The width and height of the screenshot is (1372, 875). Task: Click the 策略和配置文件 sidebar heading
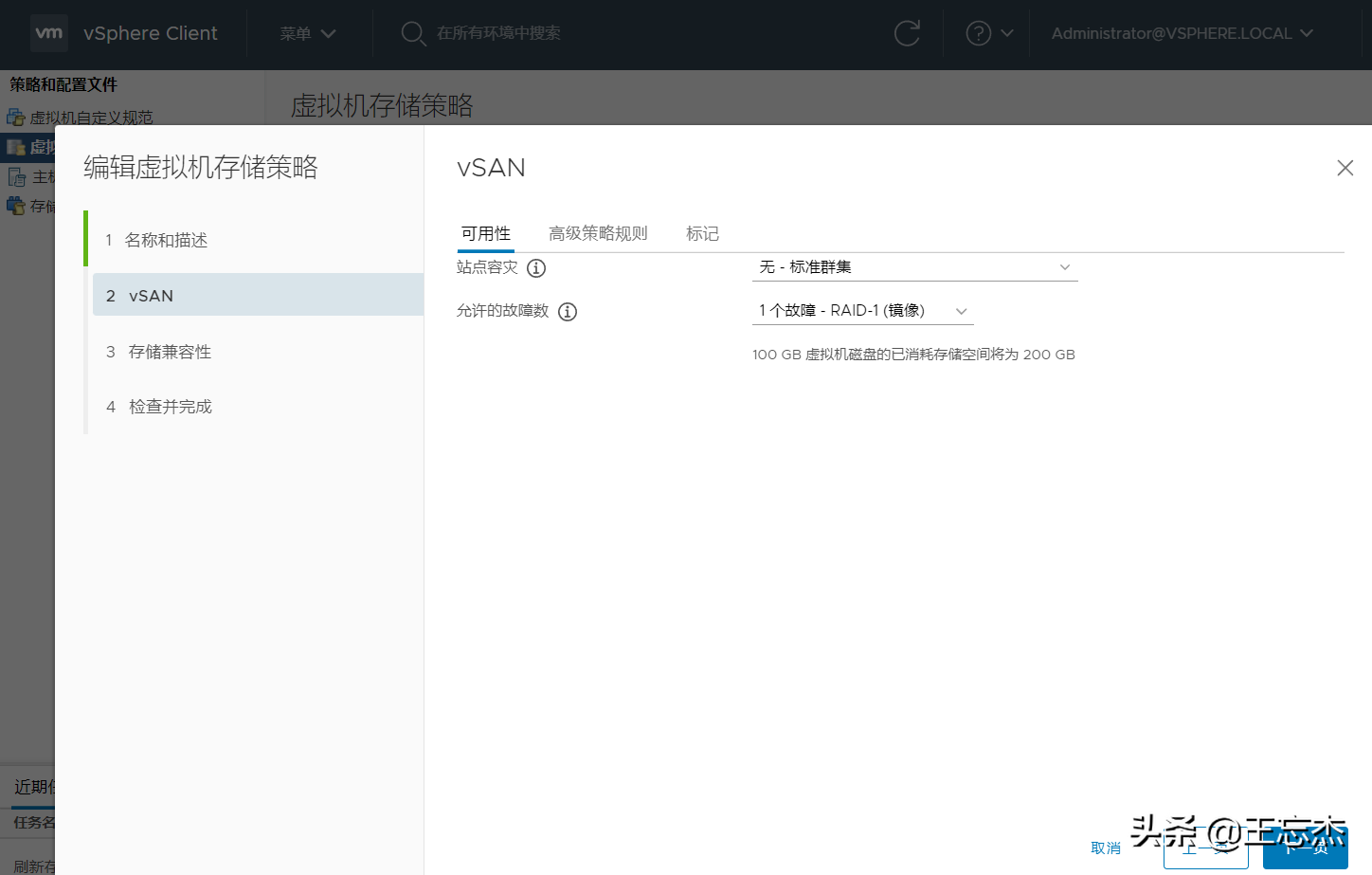63,84
